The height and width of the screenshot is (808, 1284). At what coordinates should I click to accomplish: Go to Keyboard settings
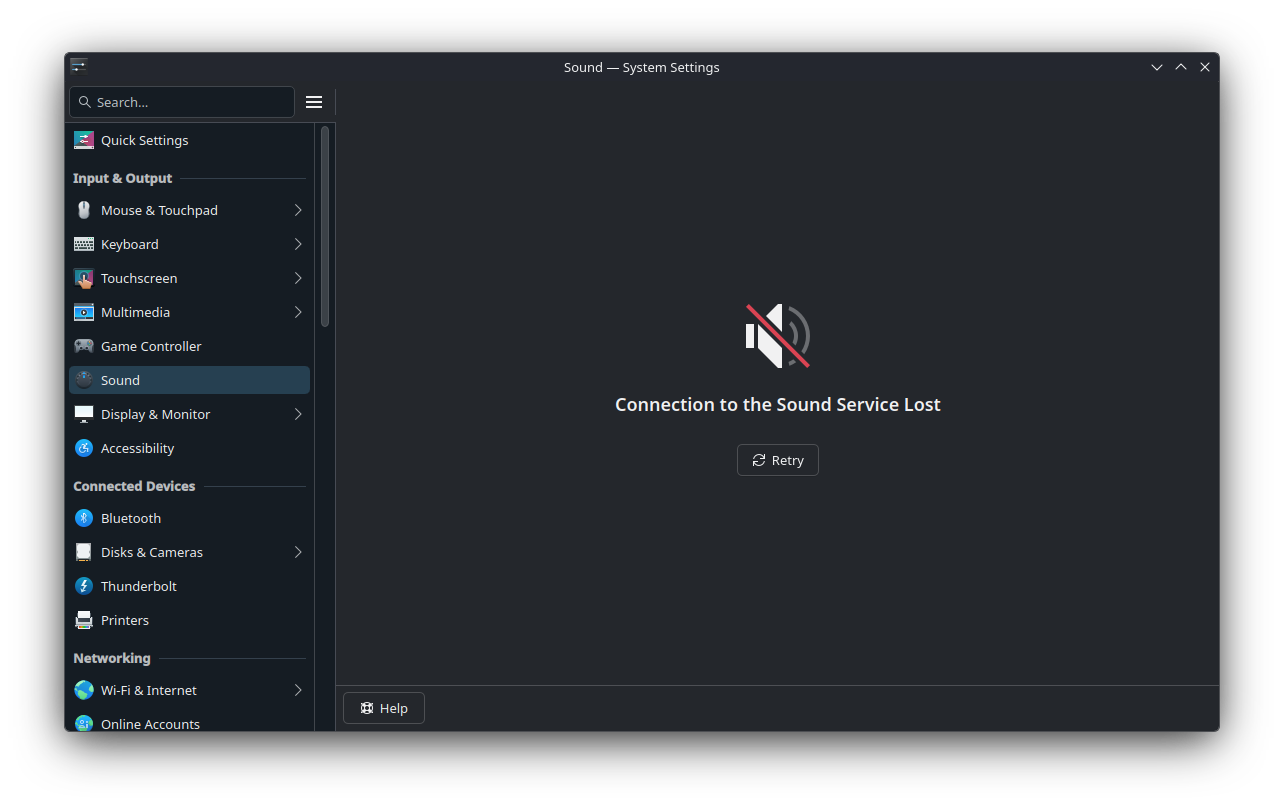[189, 244]
